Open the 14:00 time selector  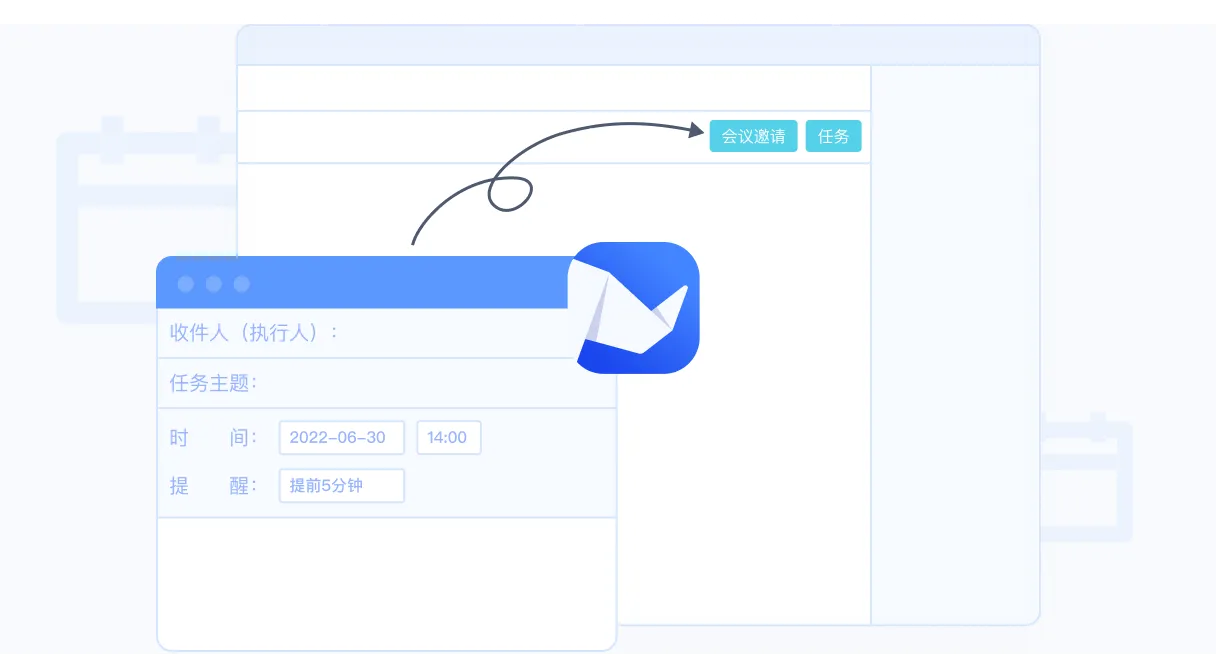coord(448,438)
